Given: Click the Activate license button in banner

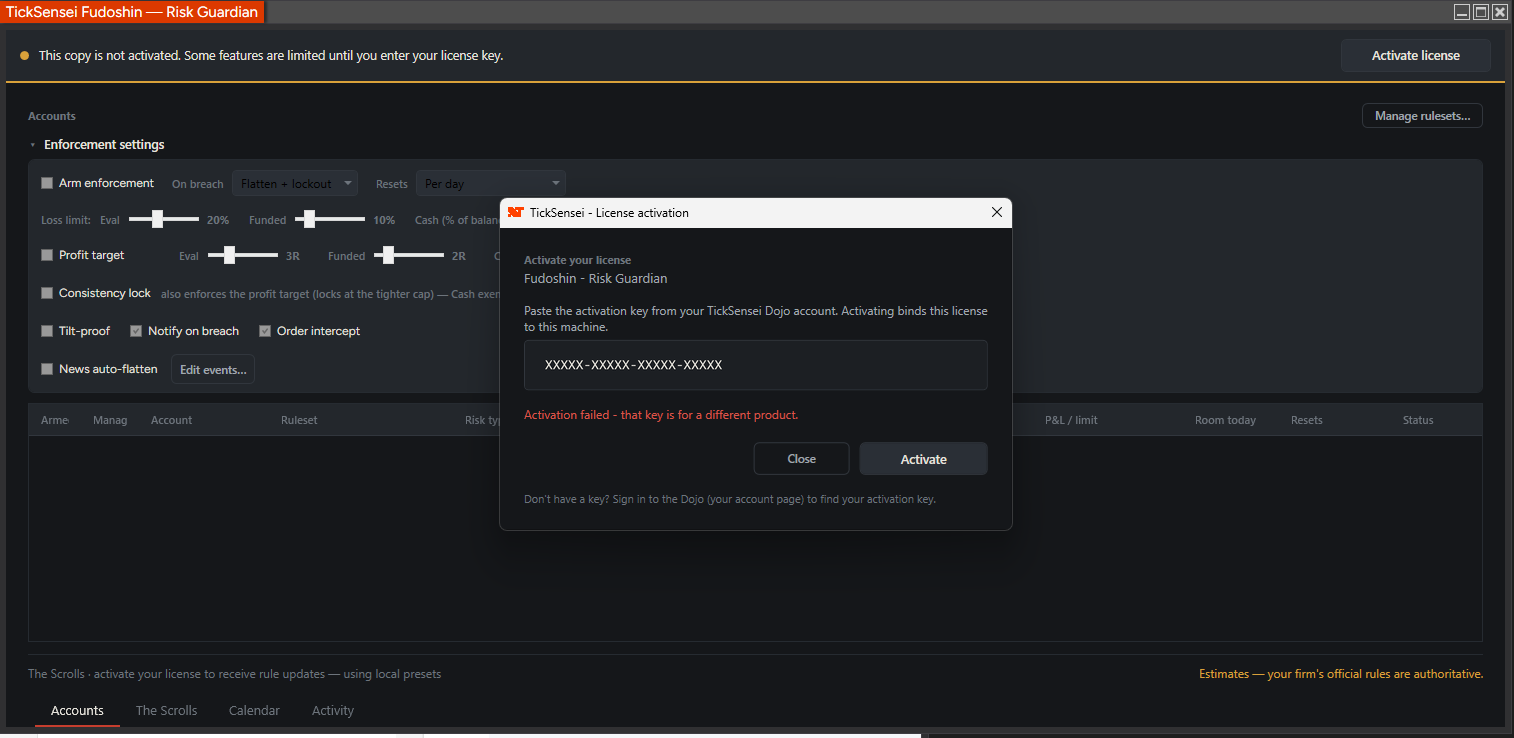Looking at the screenshot, I should tap(1416, 56).
